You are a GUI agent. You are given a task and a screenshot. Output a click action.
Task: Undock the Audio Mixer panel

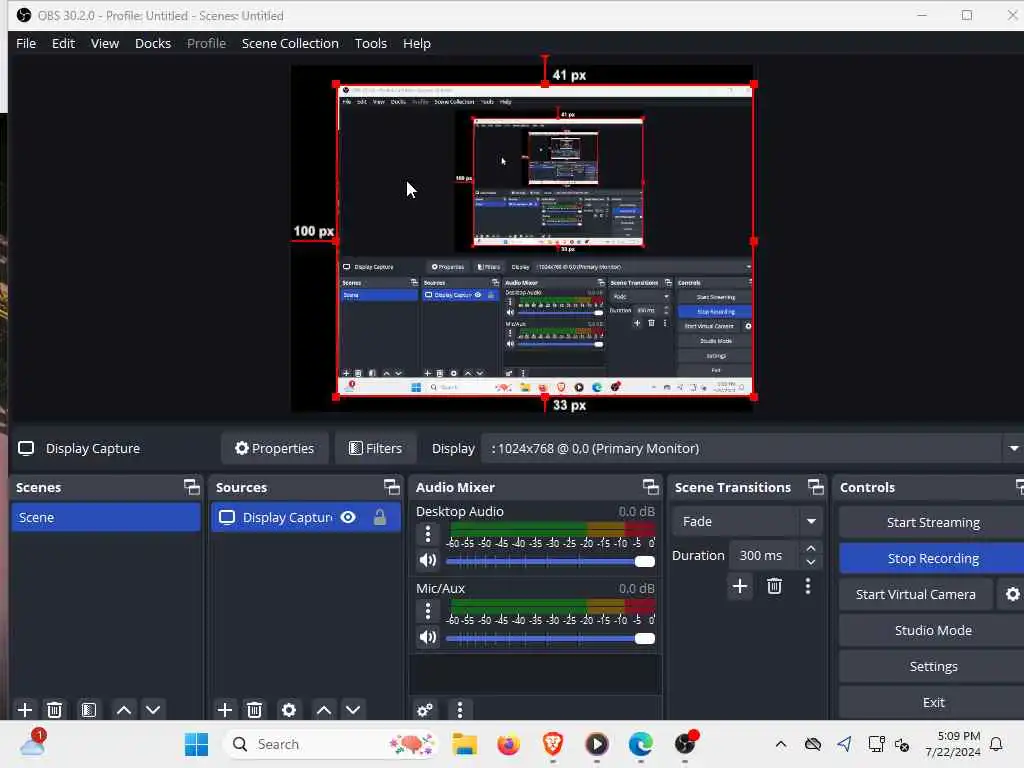[x=650, y=487]
